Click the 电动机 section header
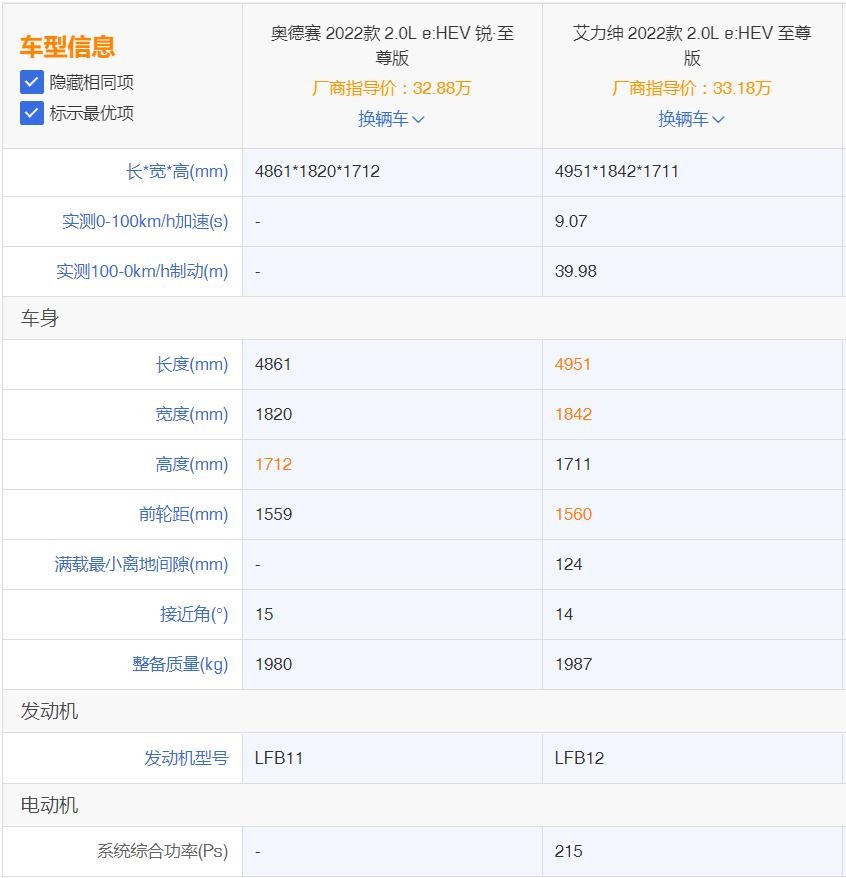 [x=49, y=805]
